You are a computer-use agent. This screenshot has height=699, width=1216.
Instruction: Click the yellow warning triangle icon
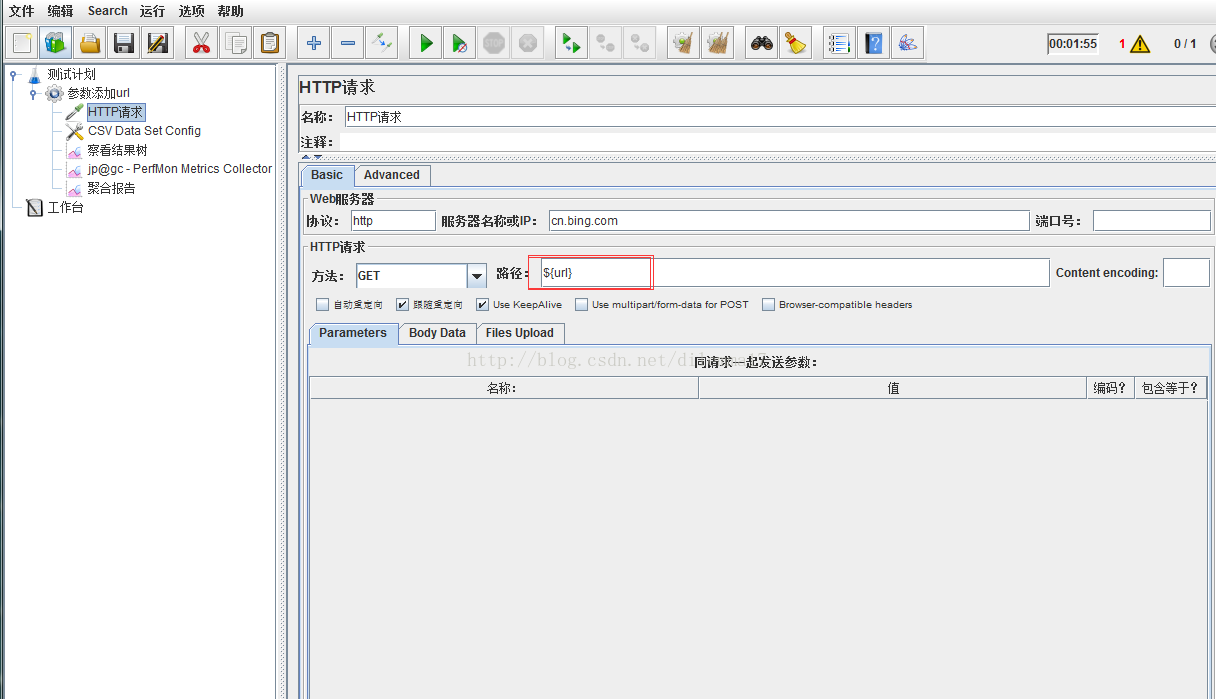click(x=1141, y=44)
